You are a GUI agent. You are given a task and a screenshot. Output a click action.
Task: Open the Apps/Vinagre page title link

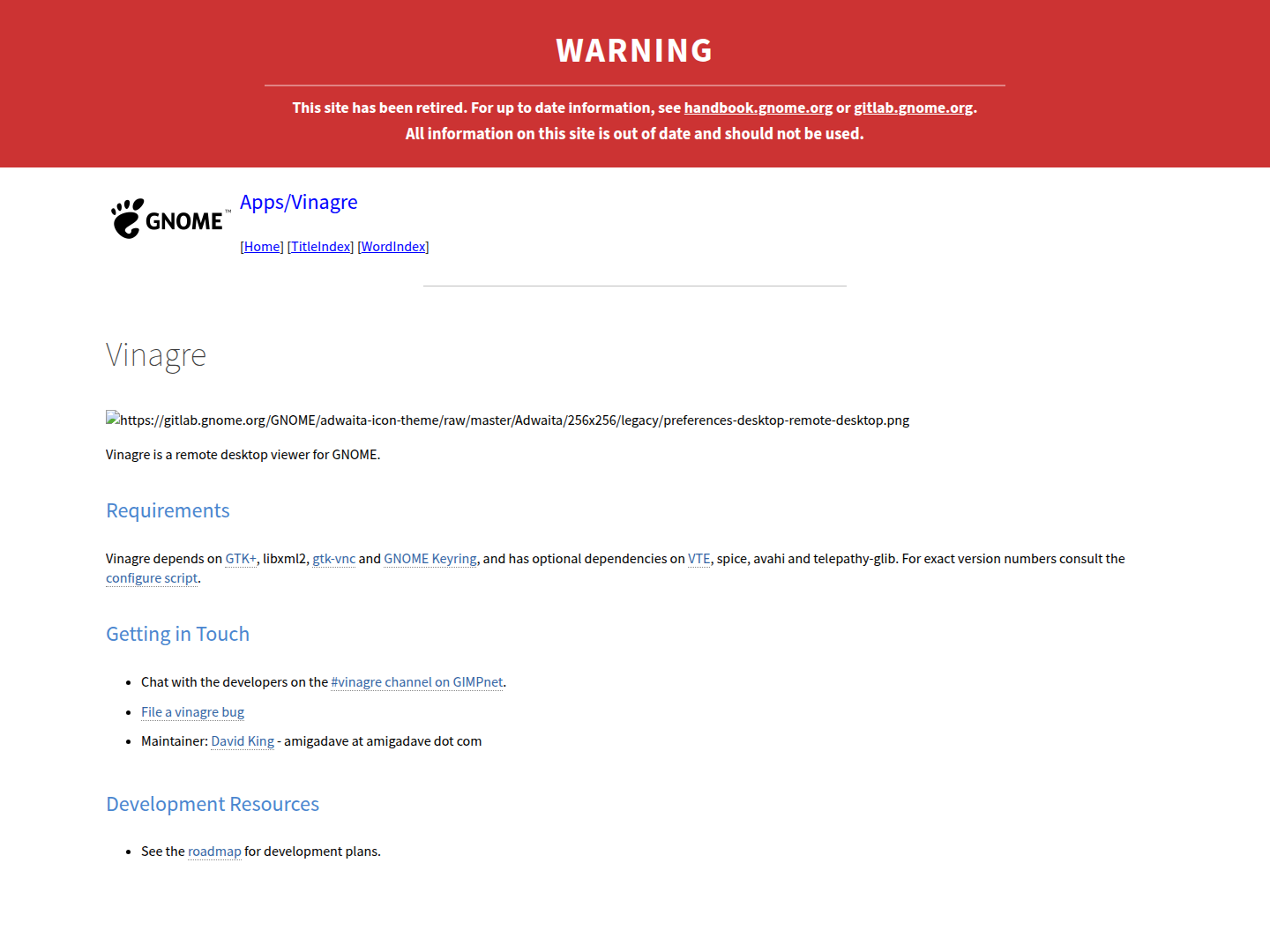(299, 202)
